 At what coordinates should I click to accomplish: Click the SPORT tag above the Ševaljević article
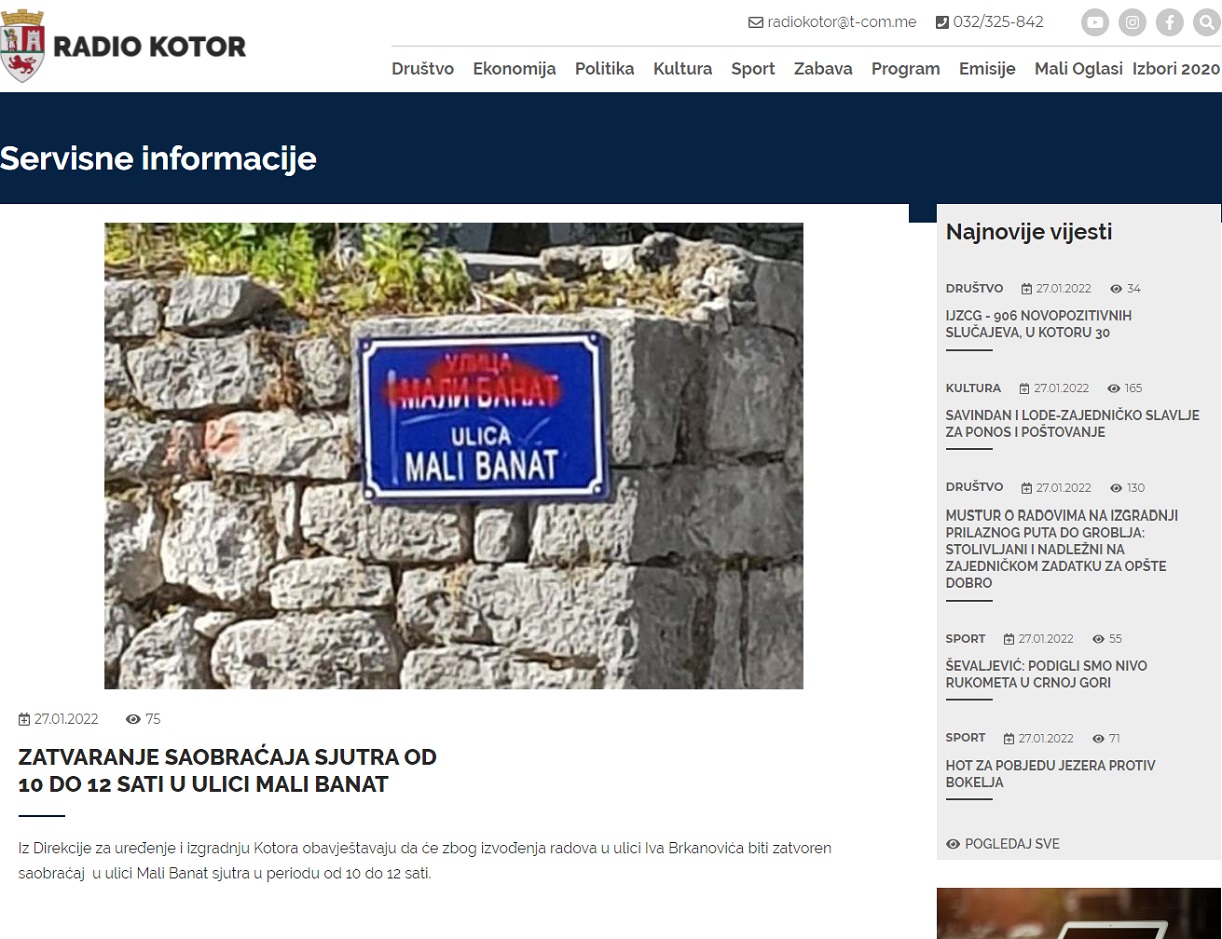tap(966, 639)
